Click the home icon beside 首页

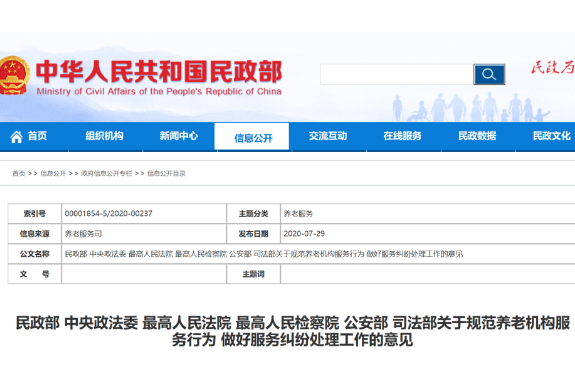pos(17,137)
